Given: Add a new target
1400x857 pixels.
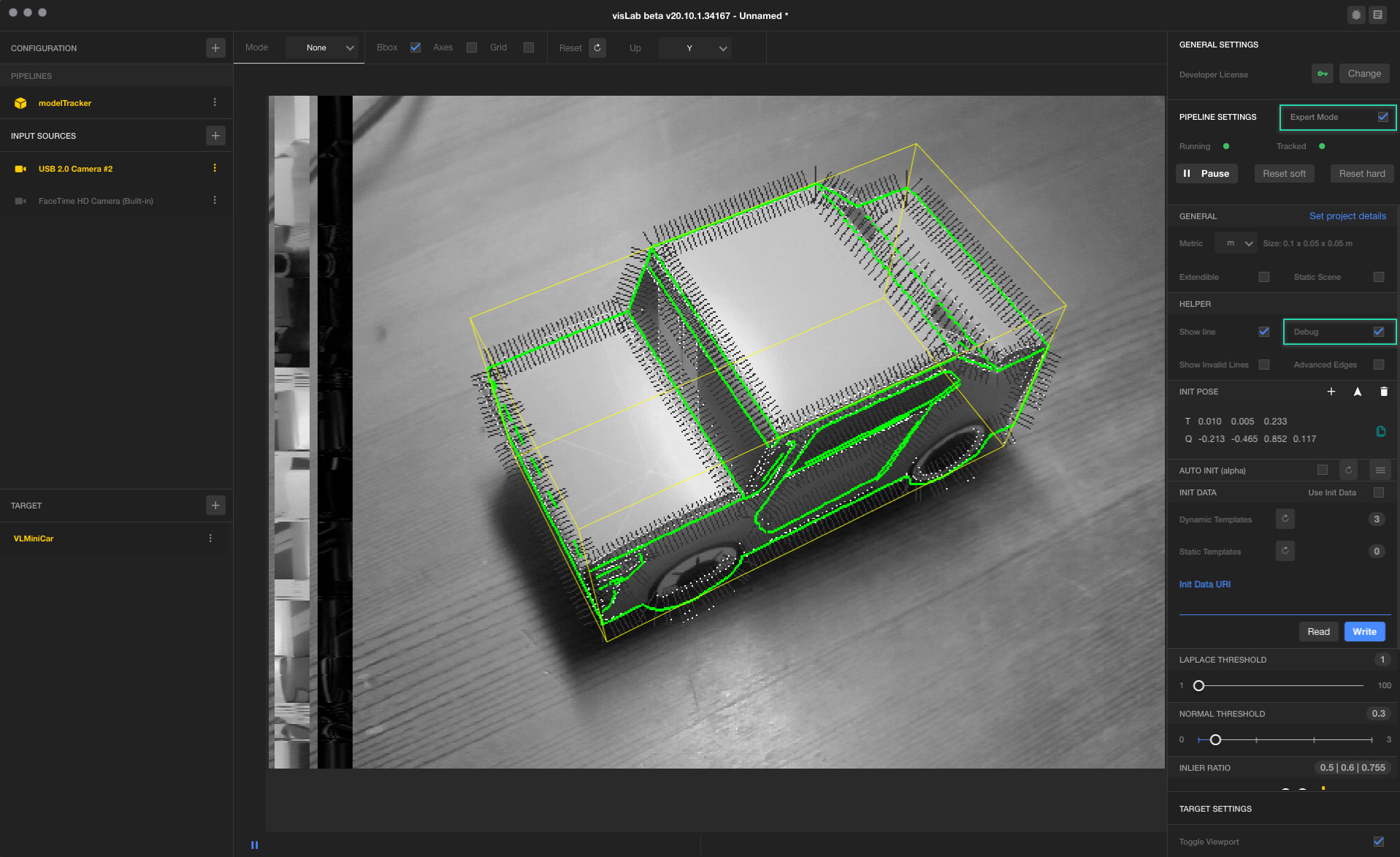Looking at the screenshot, I should click(x=215, y=506).
